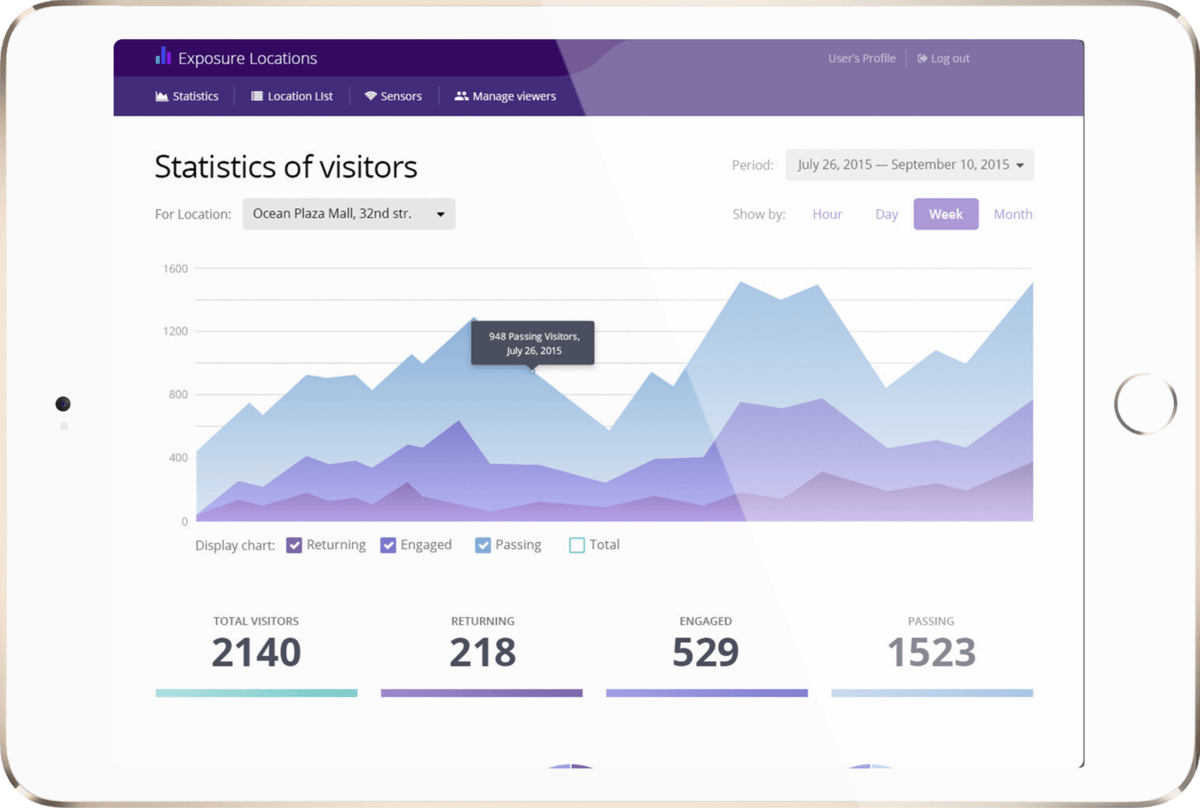This screenshot has width=1200, height=808.
Task: Click the Statistics chart icon in navigation
Action: point(161,97)
